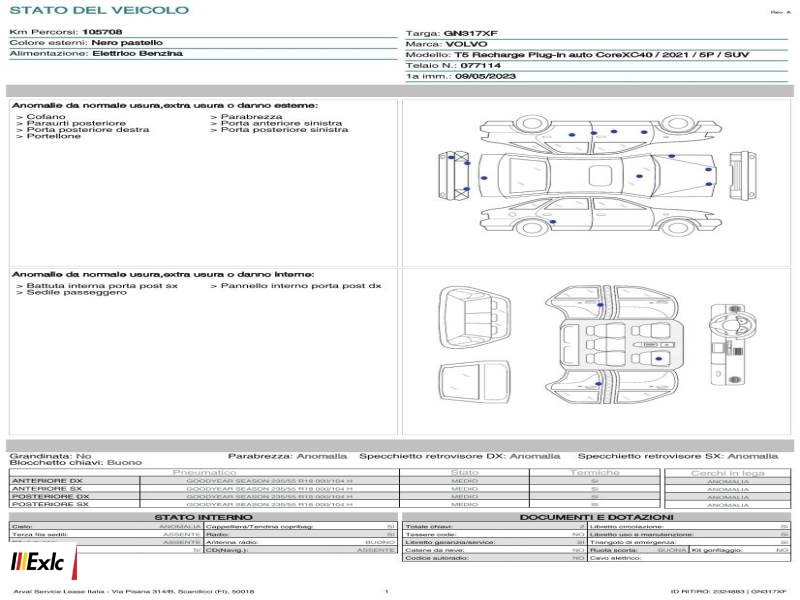Click the 'Catene da neve:' row

click(x=494, y=550)
